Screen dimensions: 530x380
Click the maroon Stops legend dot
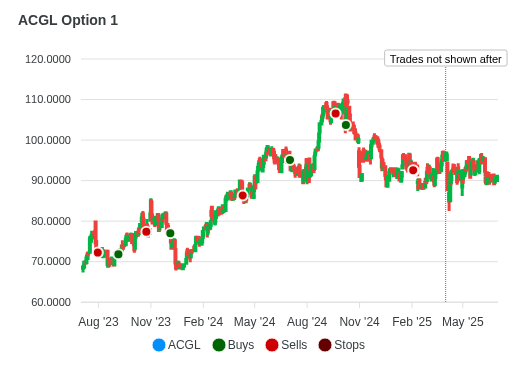click(325, 345)
